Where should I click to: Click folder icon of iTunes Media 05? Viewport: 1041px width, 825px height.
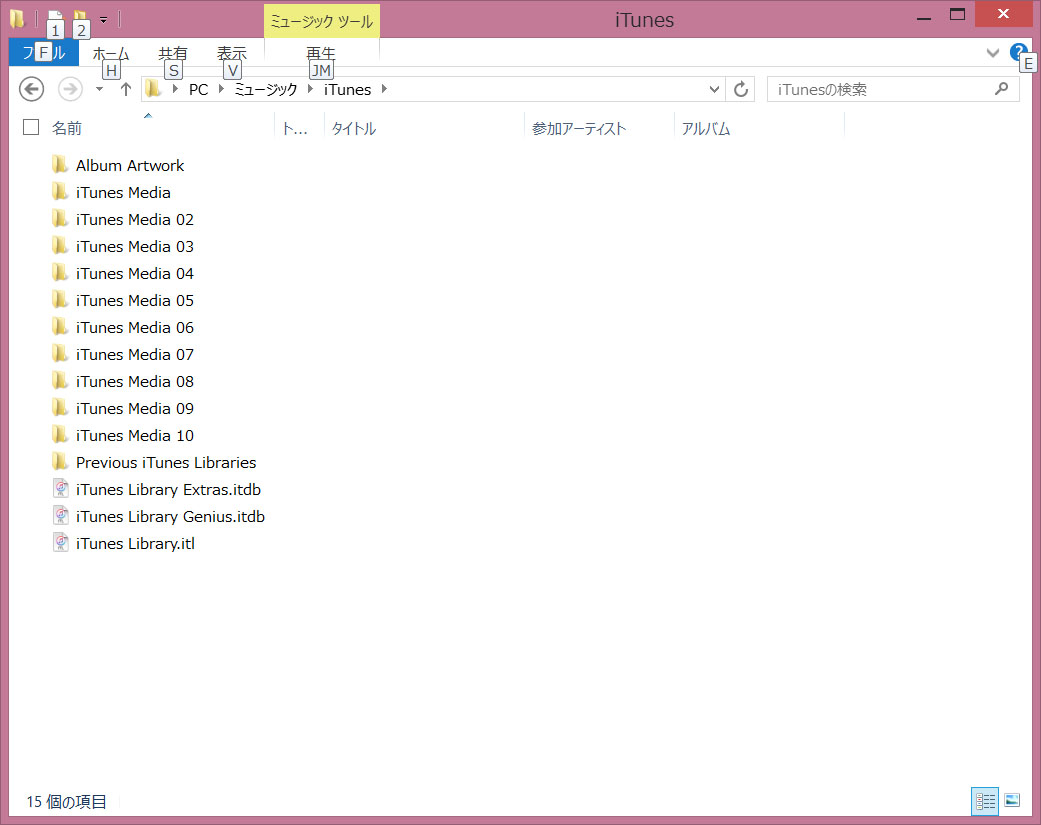(60, 300)
